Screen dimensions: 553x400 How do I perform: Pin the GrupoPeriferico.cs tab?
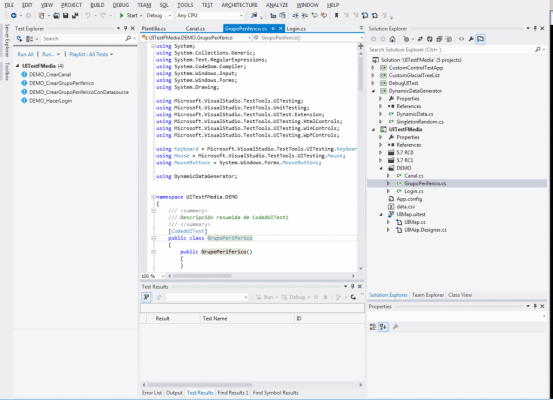pyautogui.click(x=273, y=29)
